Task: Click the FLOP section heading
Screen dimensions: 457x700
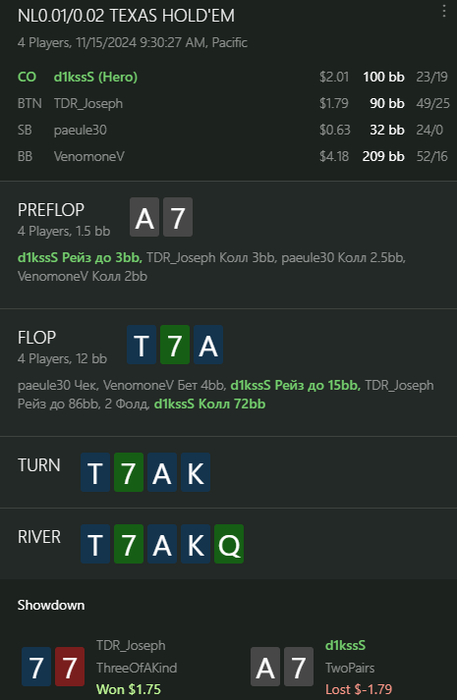Action: [x=37, y=338]
